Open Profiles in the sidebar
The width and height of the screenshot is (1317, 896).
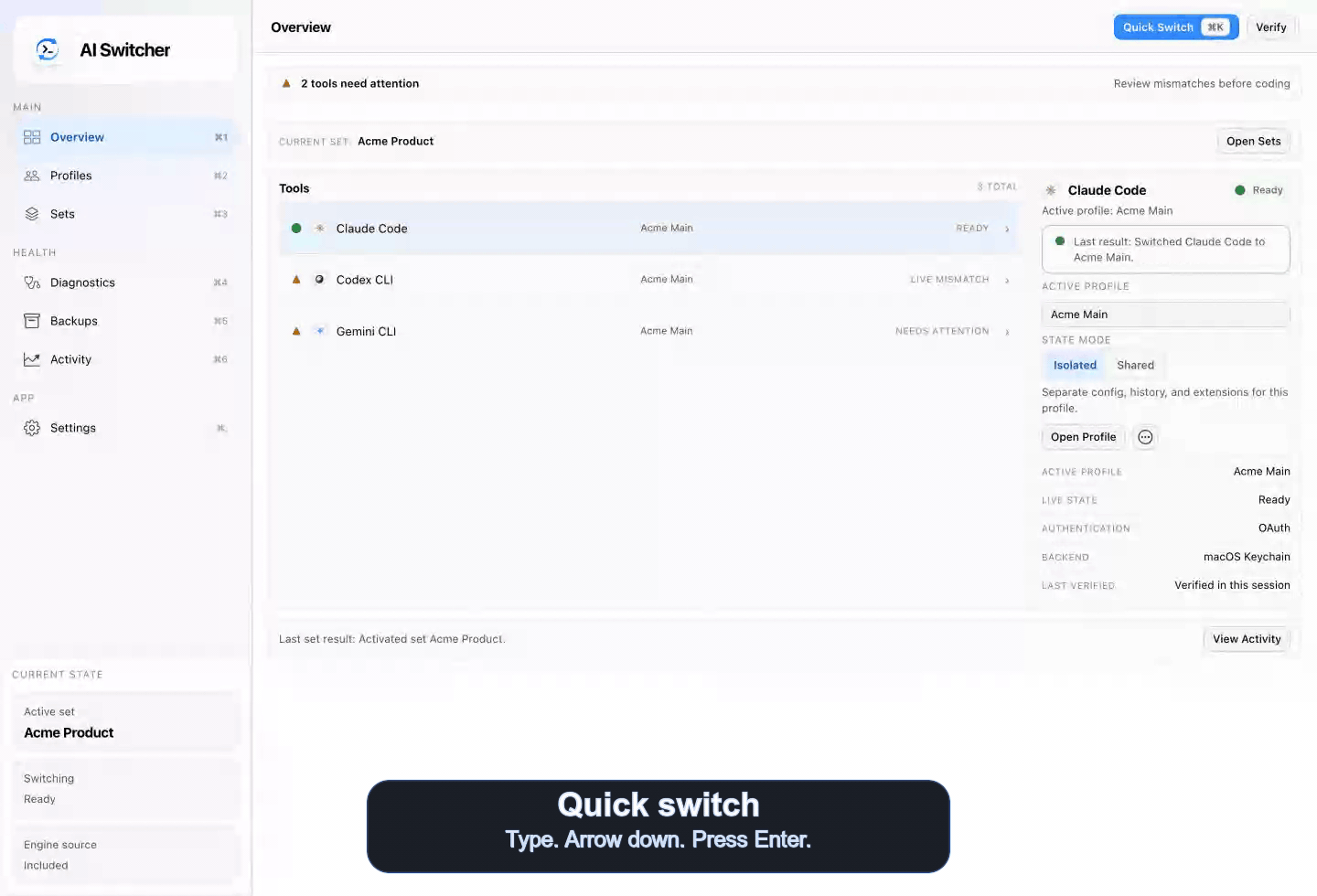[x=125, y=176]
